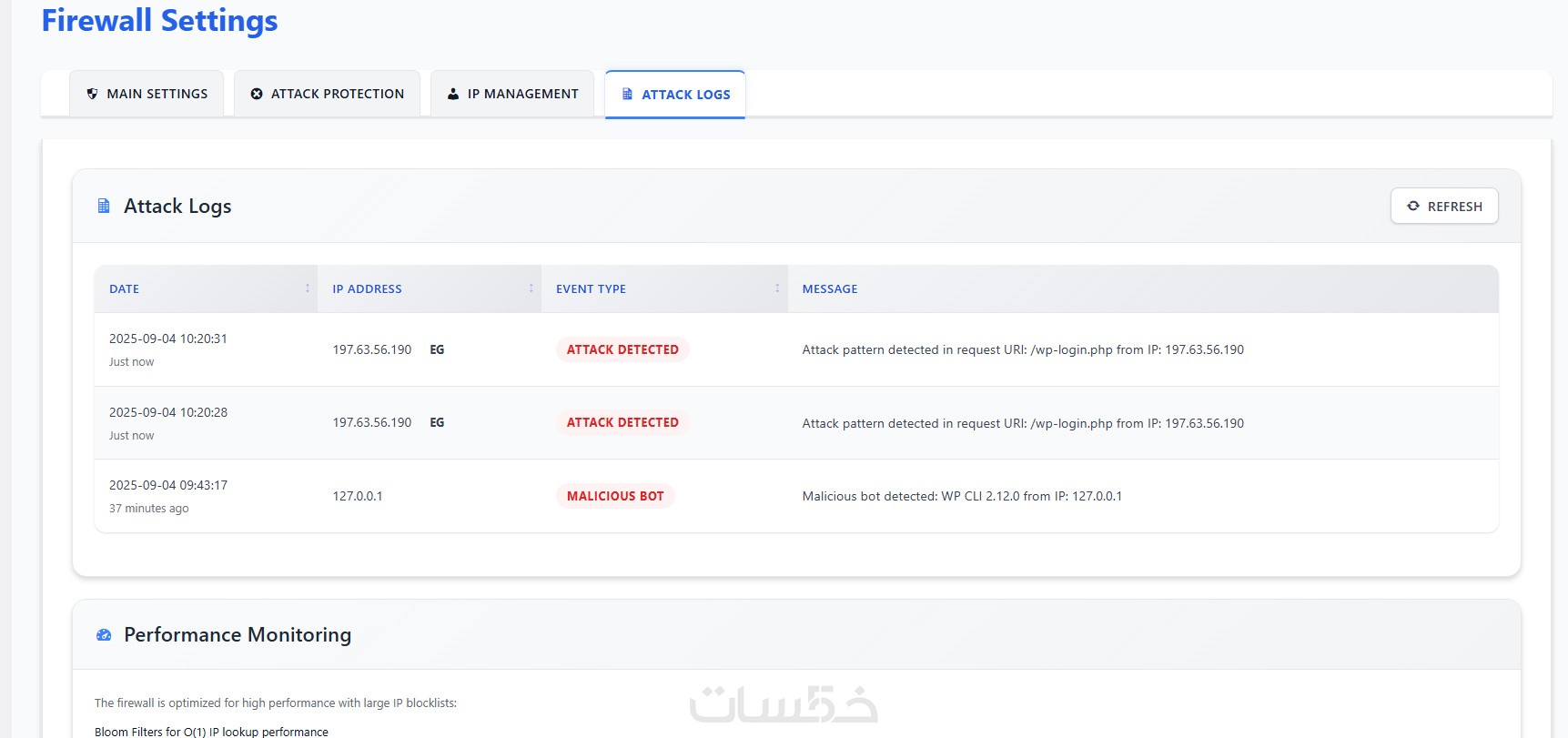The width and height of the screenshot is (1568, 738).
Task: Click IP 197.63.56.190 in the 10:20:31 row
Action: (372, 349)
